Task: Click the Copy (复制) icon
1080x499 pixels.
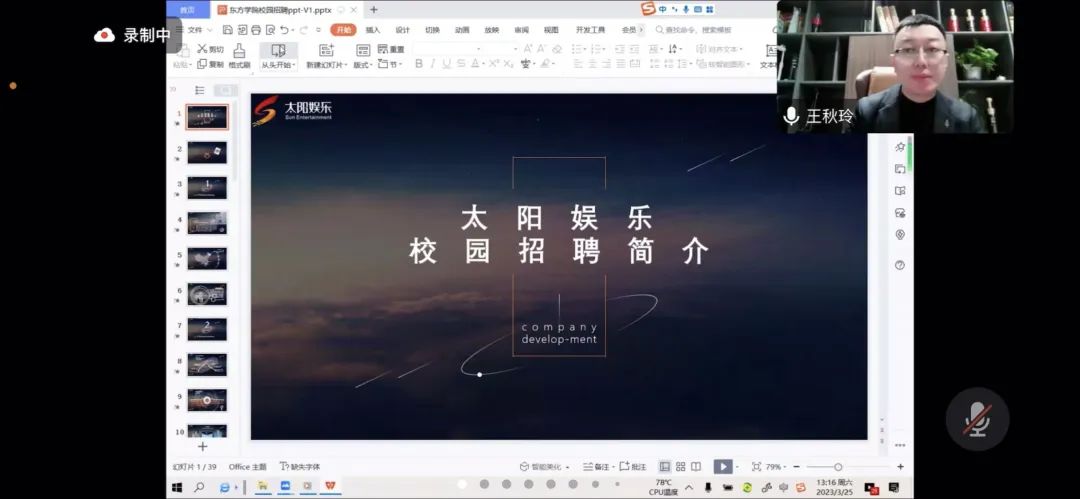Action: coord(202,64)
